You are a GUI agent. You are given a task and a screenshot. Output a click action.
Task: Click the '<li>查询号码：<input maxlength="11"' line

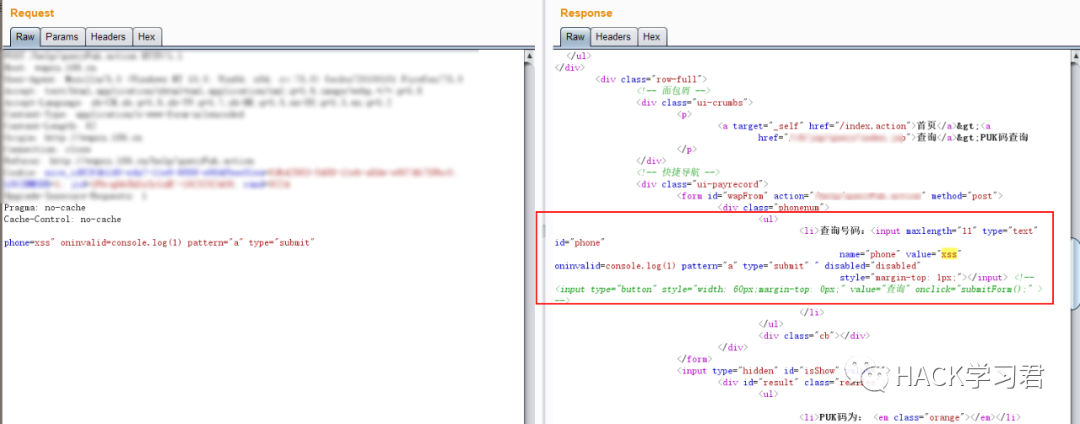pos(917,231)
